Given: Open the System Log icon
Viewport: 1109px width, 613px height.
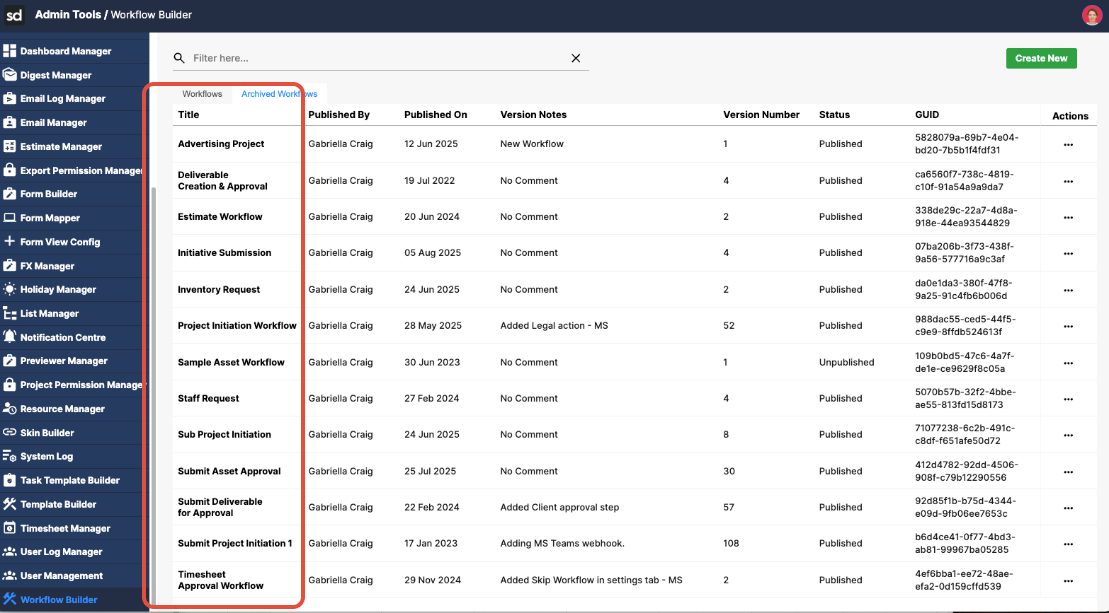Looking at the screenshot, I should 9,456.
